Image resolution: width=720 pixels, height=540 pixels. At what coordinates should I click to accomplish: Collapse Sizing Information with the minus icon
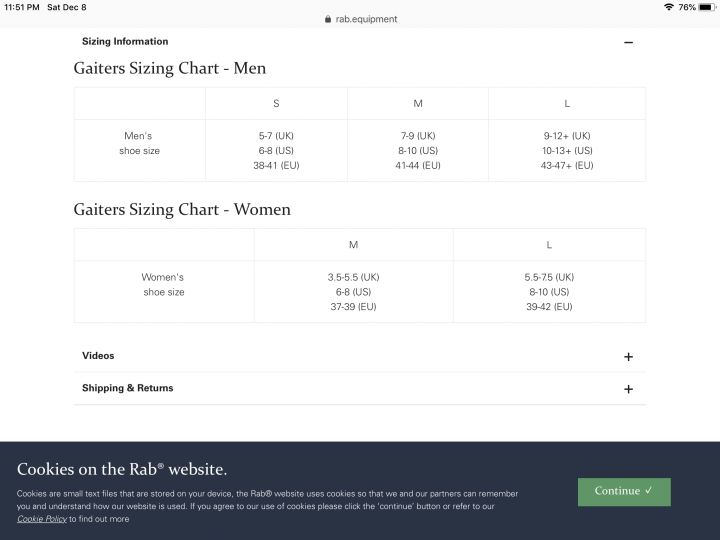pos(628,42)
